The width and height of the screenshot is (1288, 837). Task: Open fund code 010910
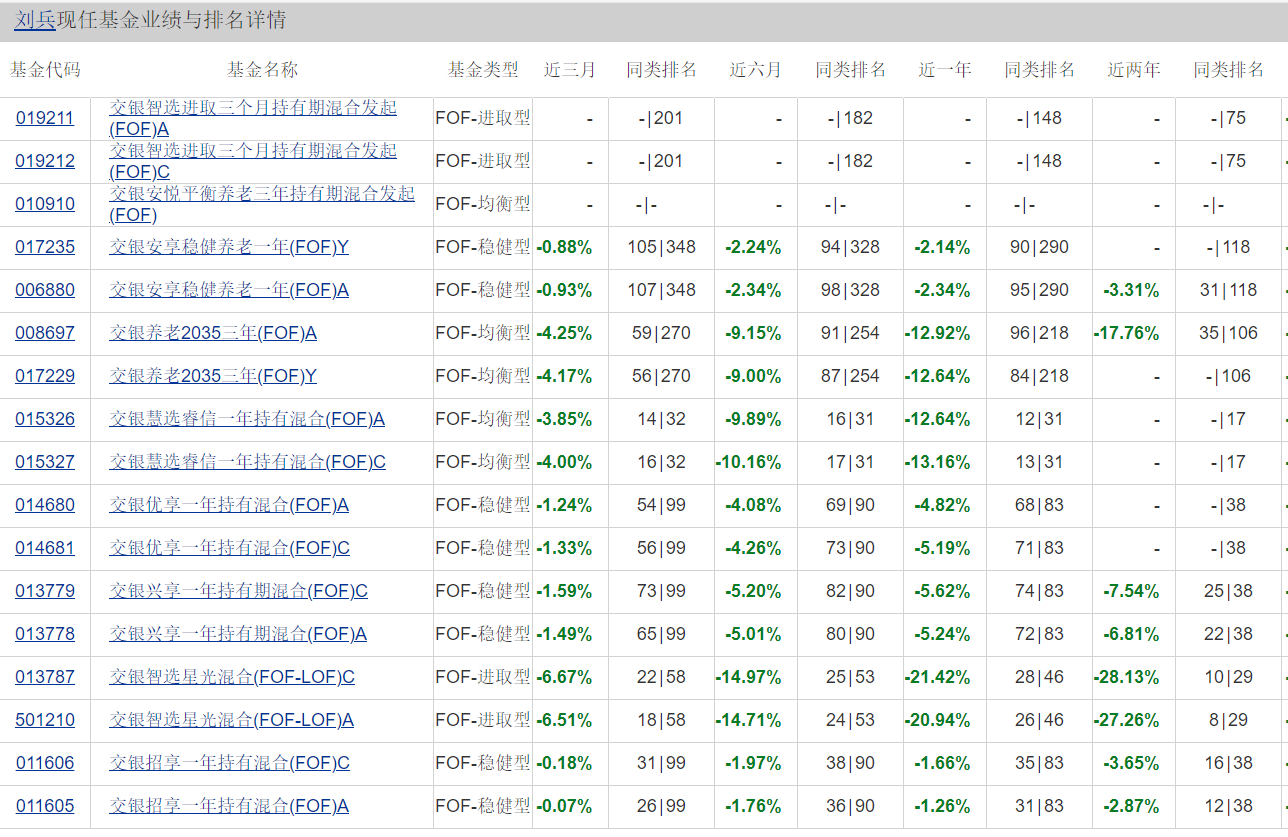[x=45, y=204]
